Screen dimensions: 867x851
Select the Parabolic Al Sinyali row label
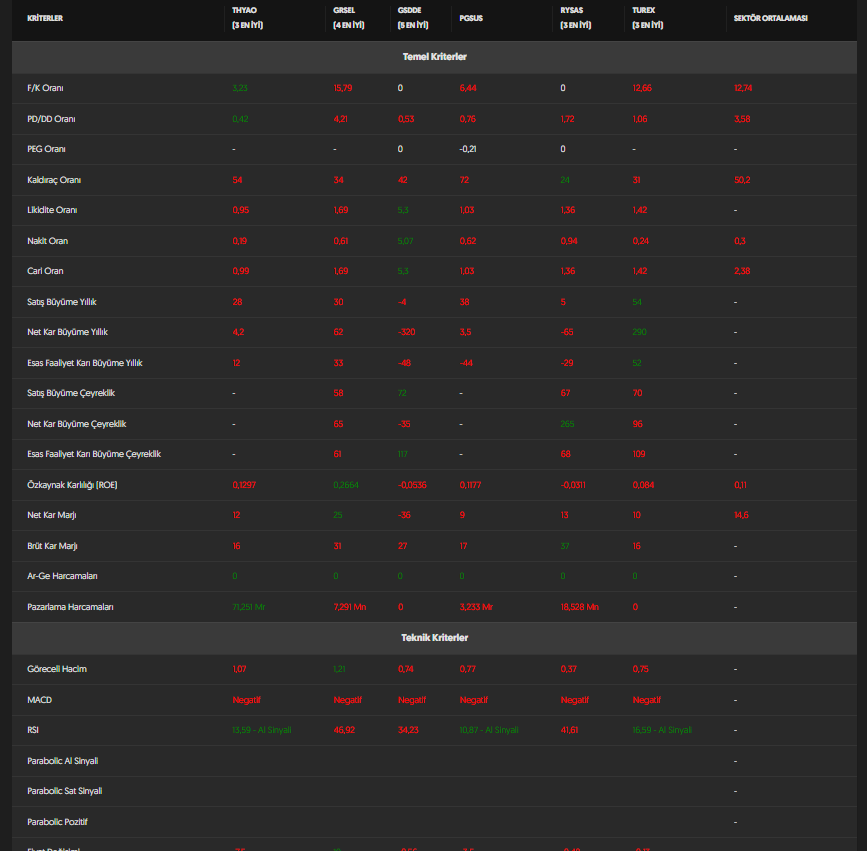(x=62, y=761)
